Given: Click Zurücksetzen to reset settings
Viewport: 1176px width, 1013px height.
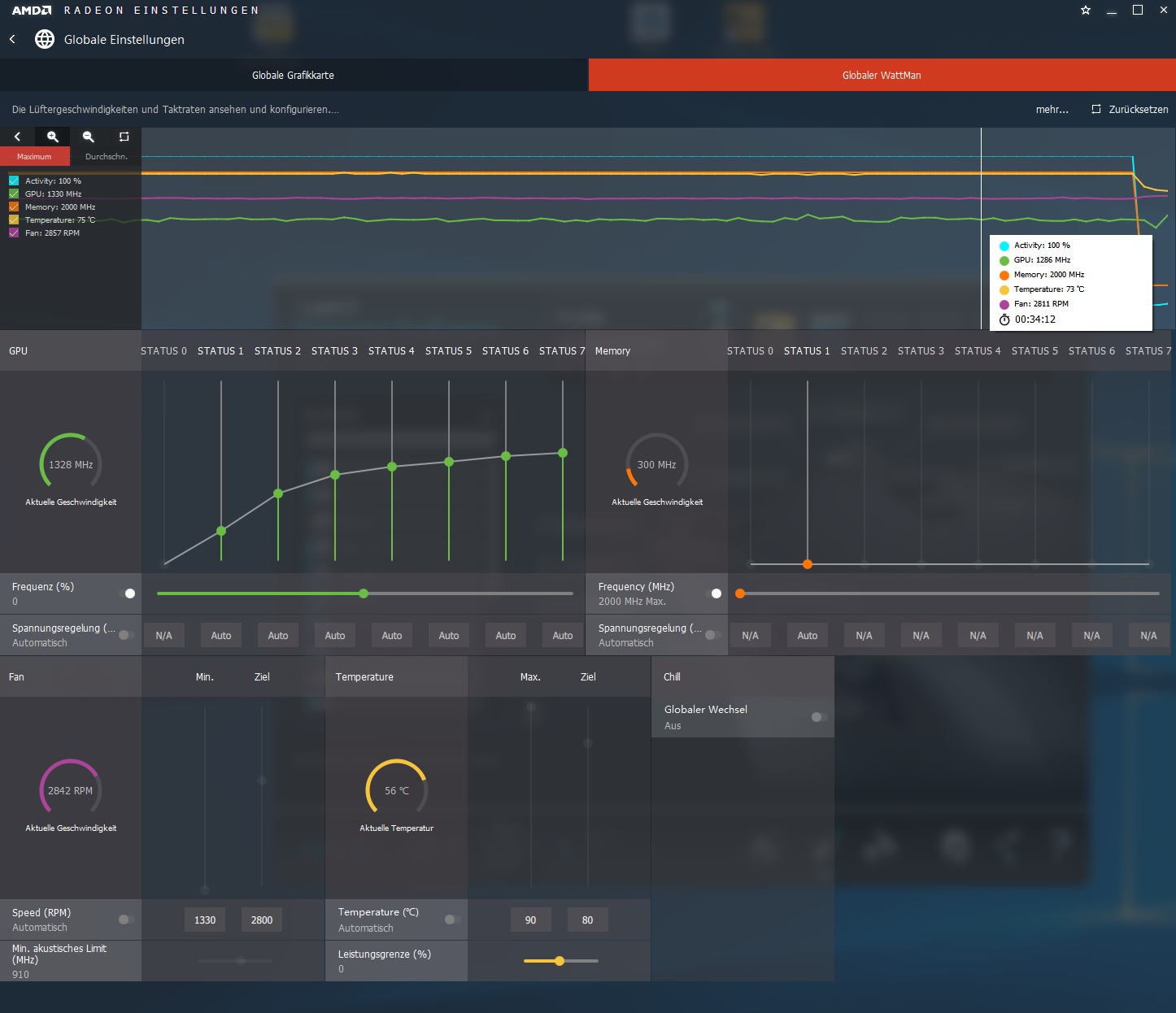Looking at the screenshot, I should point(1139,109).
